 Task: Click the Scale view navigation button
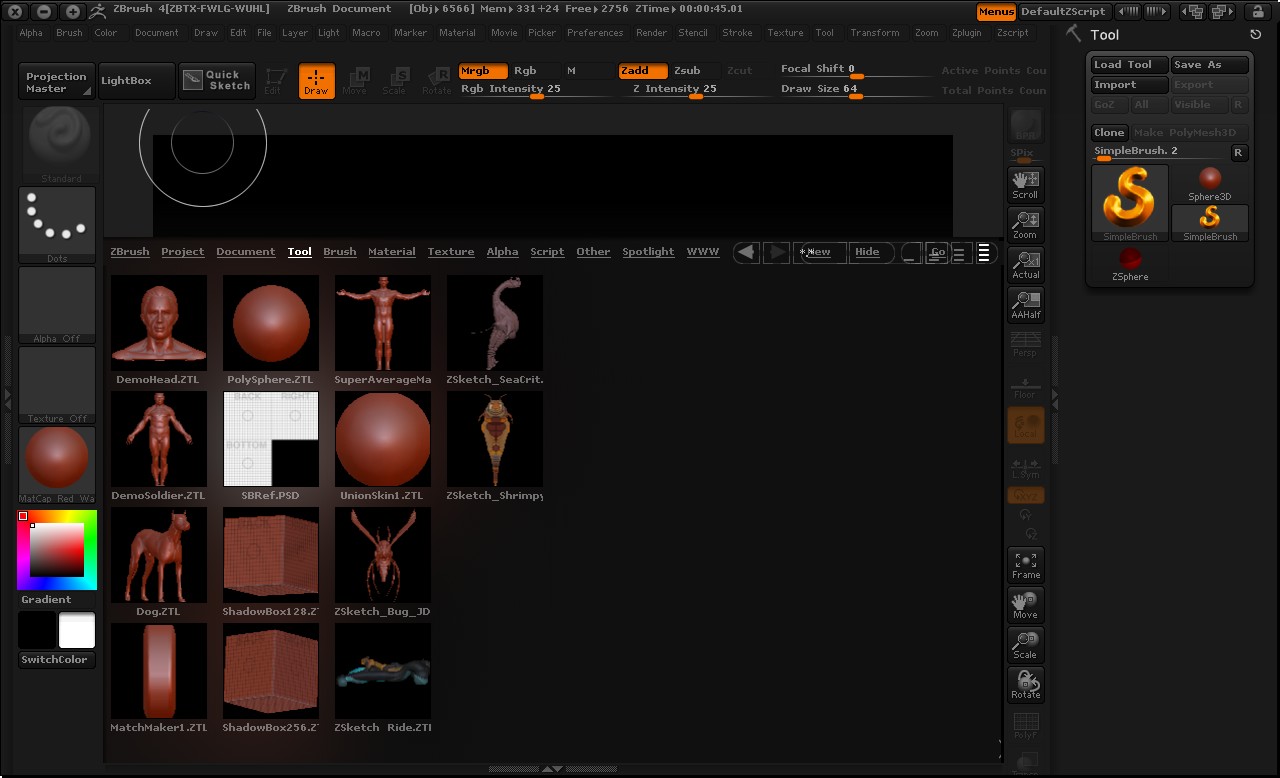tap(1025, 644)
